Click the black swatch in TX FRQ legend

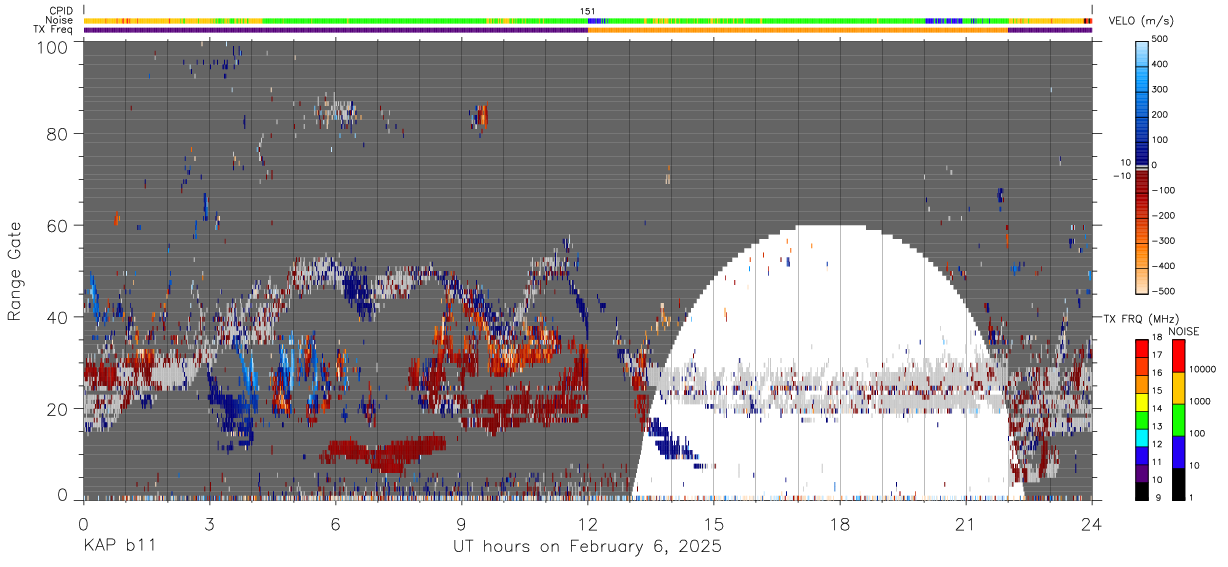click(x=1142, y=491)
